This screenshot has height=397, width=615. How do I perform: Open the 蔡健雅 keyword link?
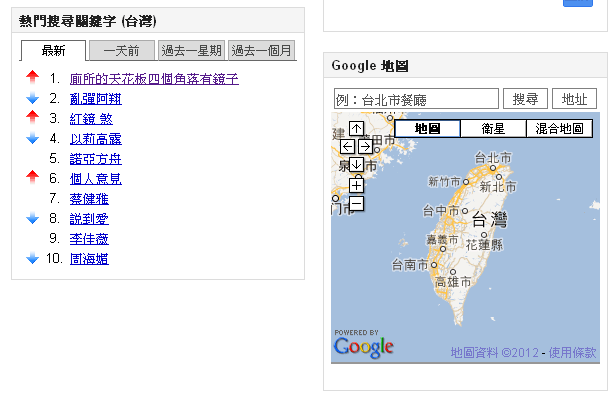[89, 199]
